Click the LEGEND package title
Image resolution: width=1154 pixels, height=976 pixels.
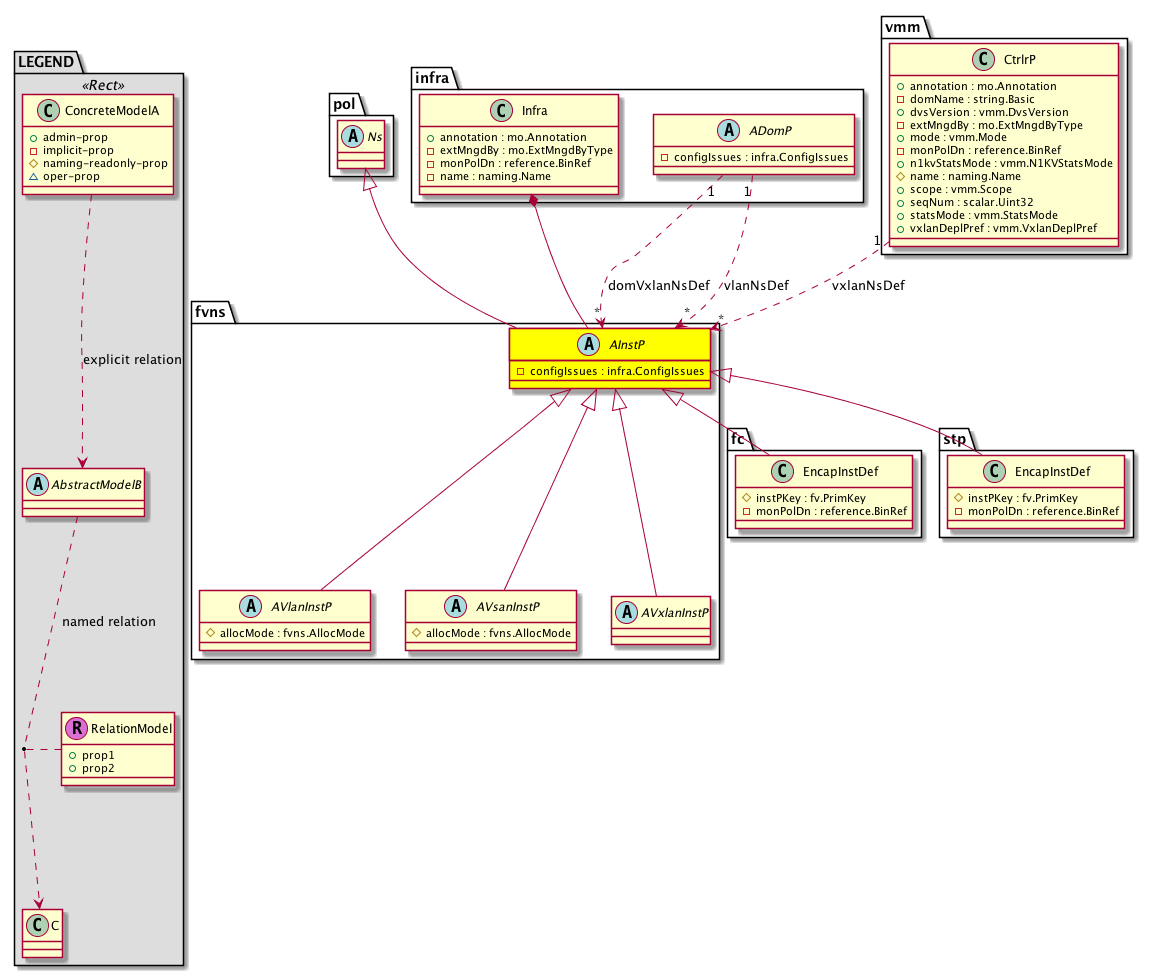click(44, 61)
